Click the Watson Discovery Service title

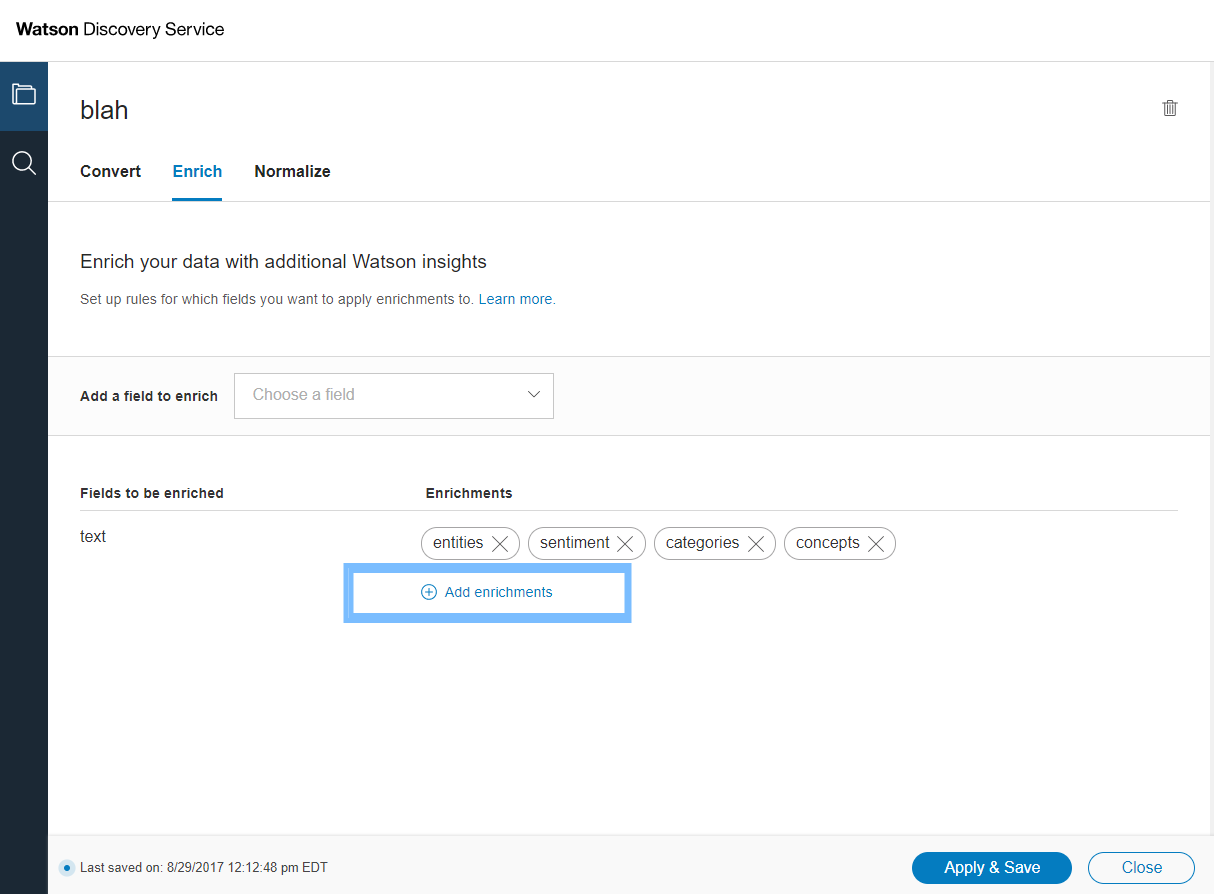click(x=120, y=29)
